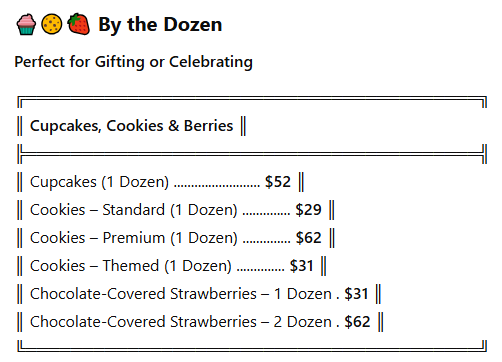Screen dimensions: 502x362
Task: Click the $52 cupcakes price
Action: click(x=278, y=182)
